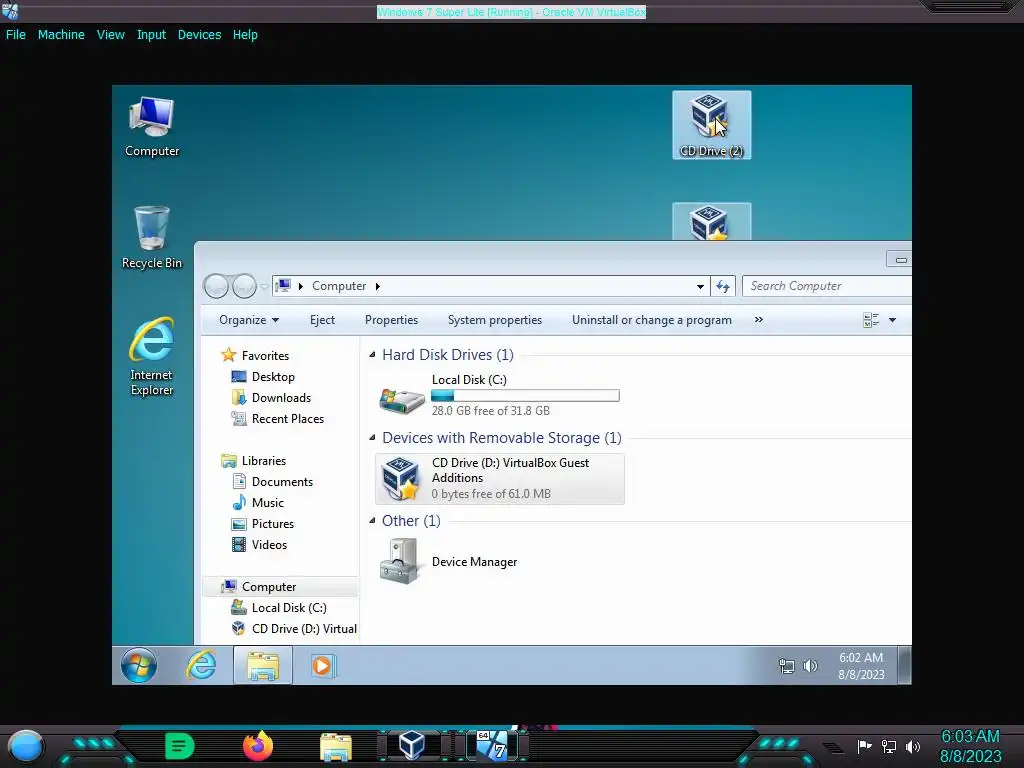
Task: Select the Device Manager icon
Action: (400, 561)
